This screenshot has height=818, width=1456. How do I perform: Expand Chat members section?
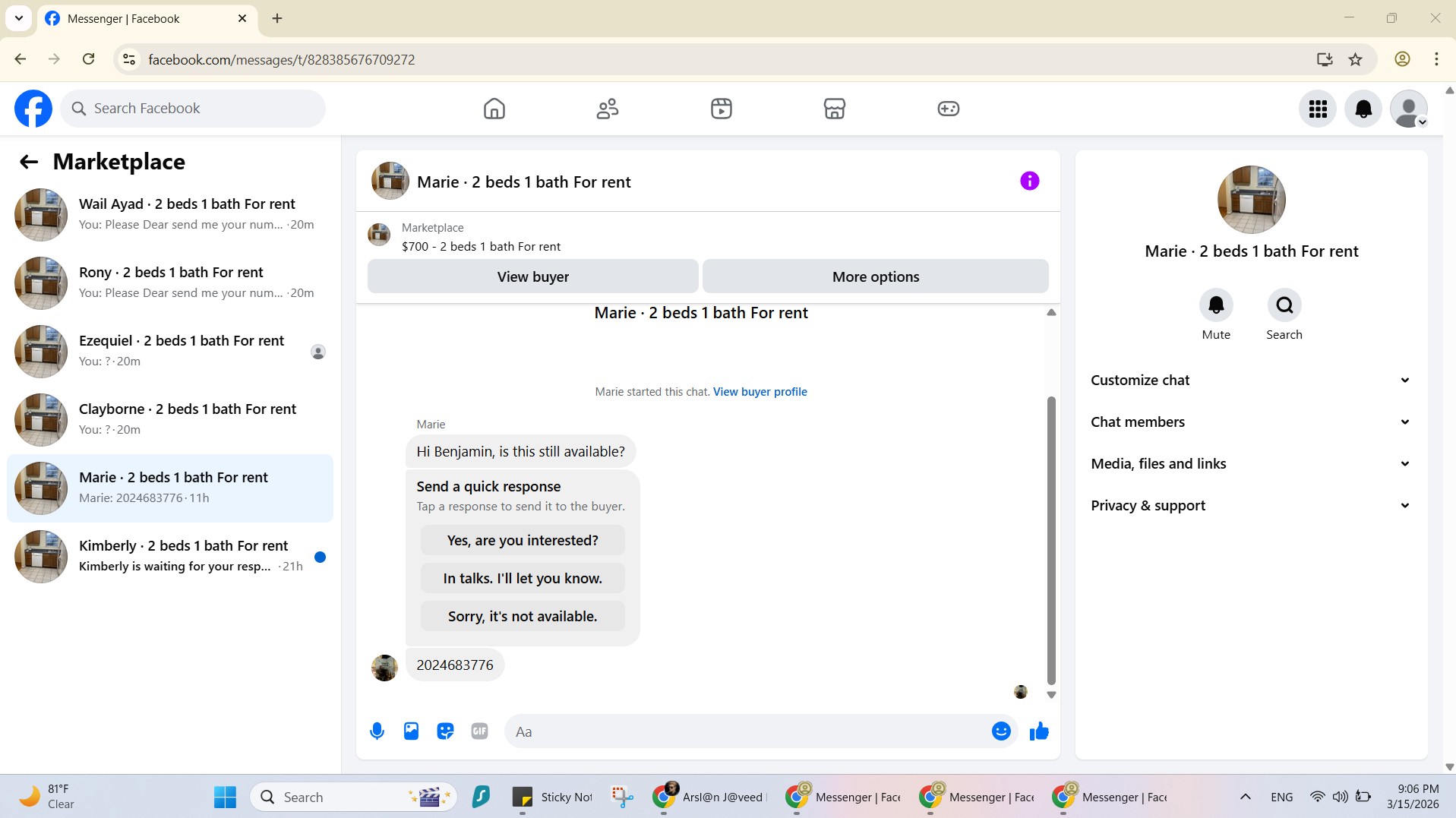(1251, 422)
